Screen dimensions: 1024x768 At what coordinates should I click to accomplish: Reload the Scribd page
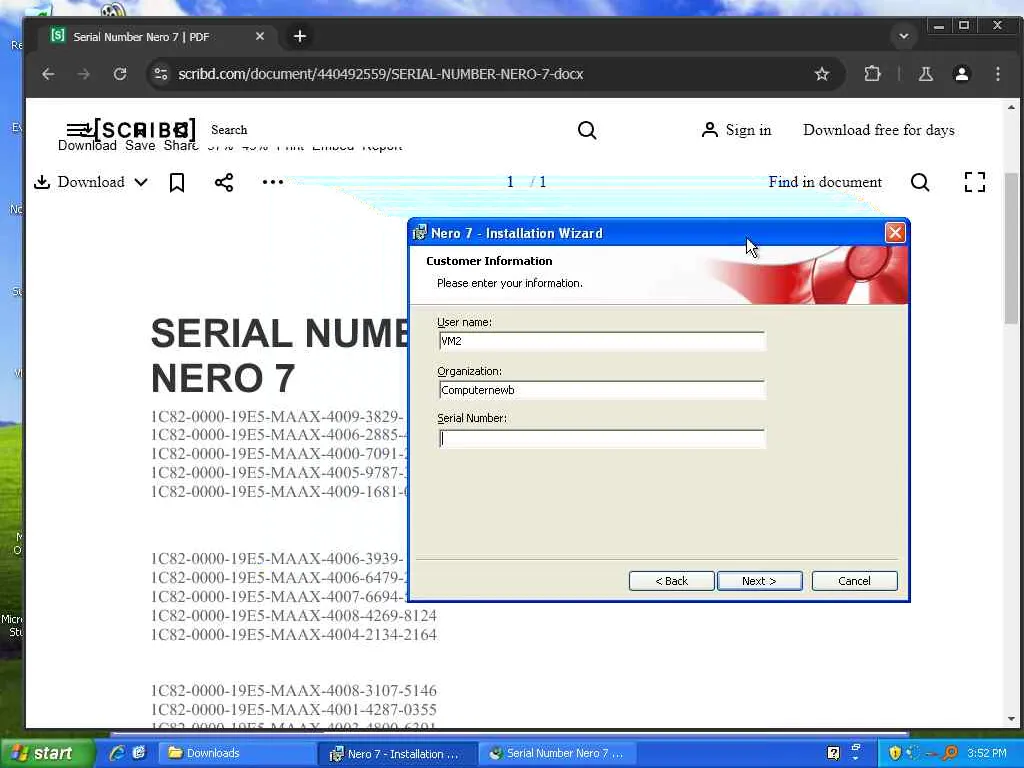(120, 74)
